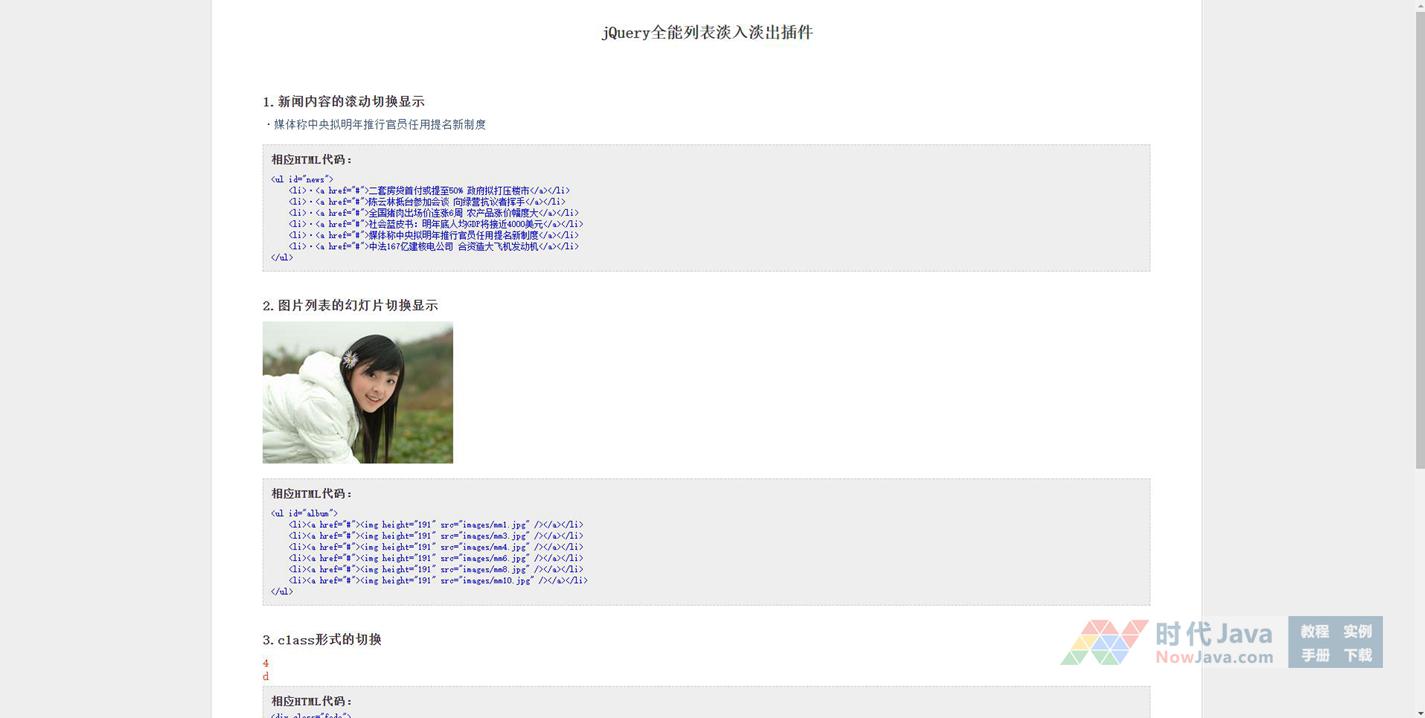1425x718 pixels.
Task: Click the 相应HTML代码 label above news code
Action: tap(311, 159)
